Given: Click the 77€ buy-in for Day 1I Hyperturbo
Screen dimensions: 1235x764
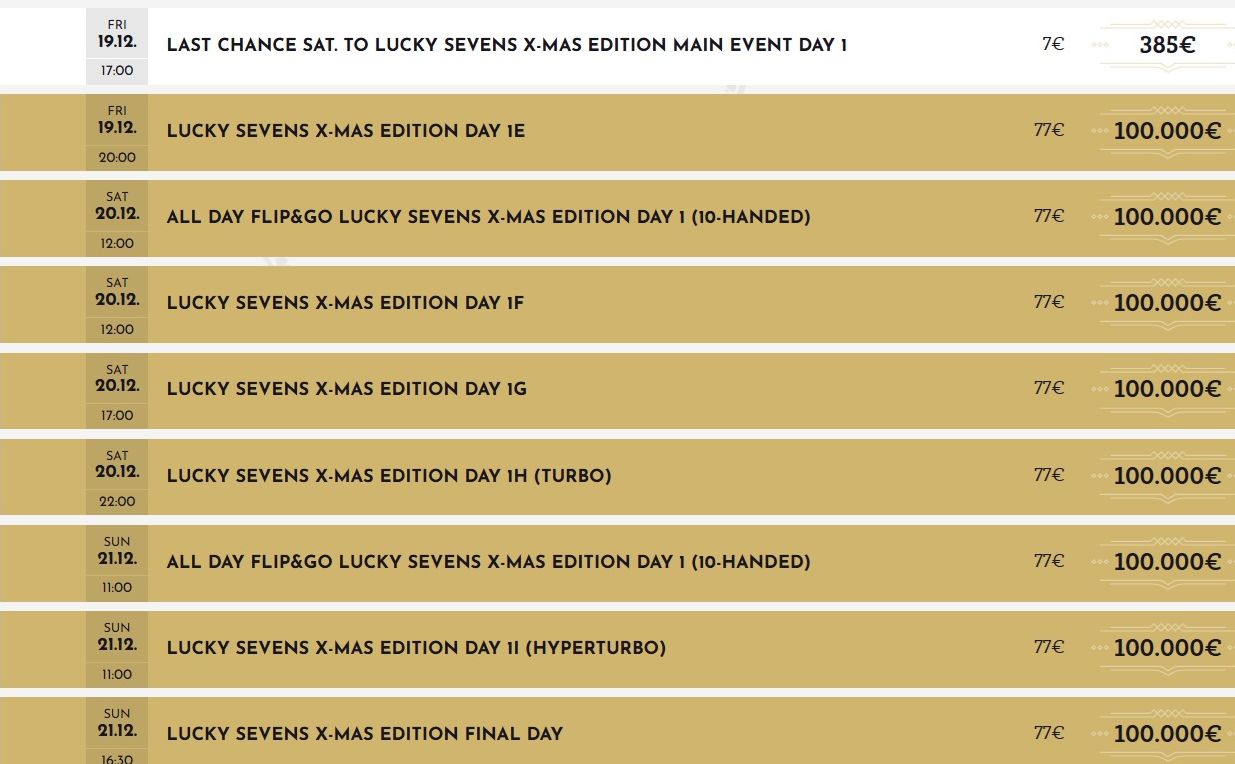Looking at the screenshot, I should (x=1048, y=646).
